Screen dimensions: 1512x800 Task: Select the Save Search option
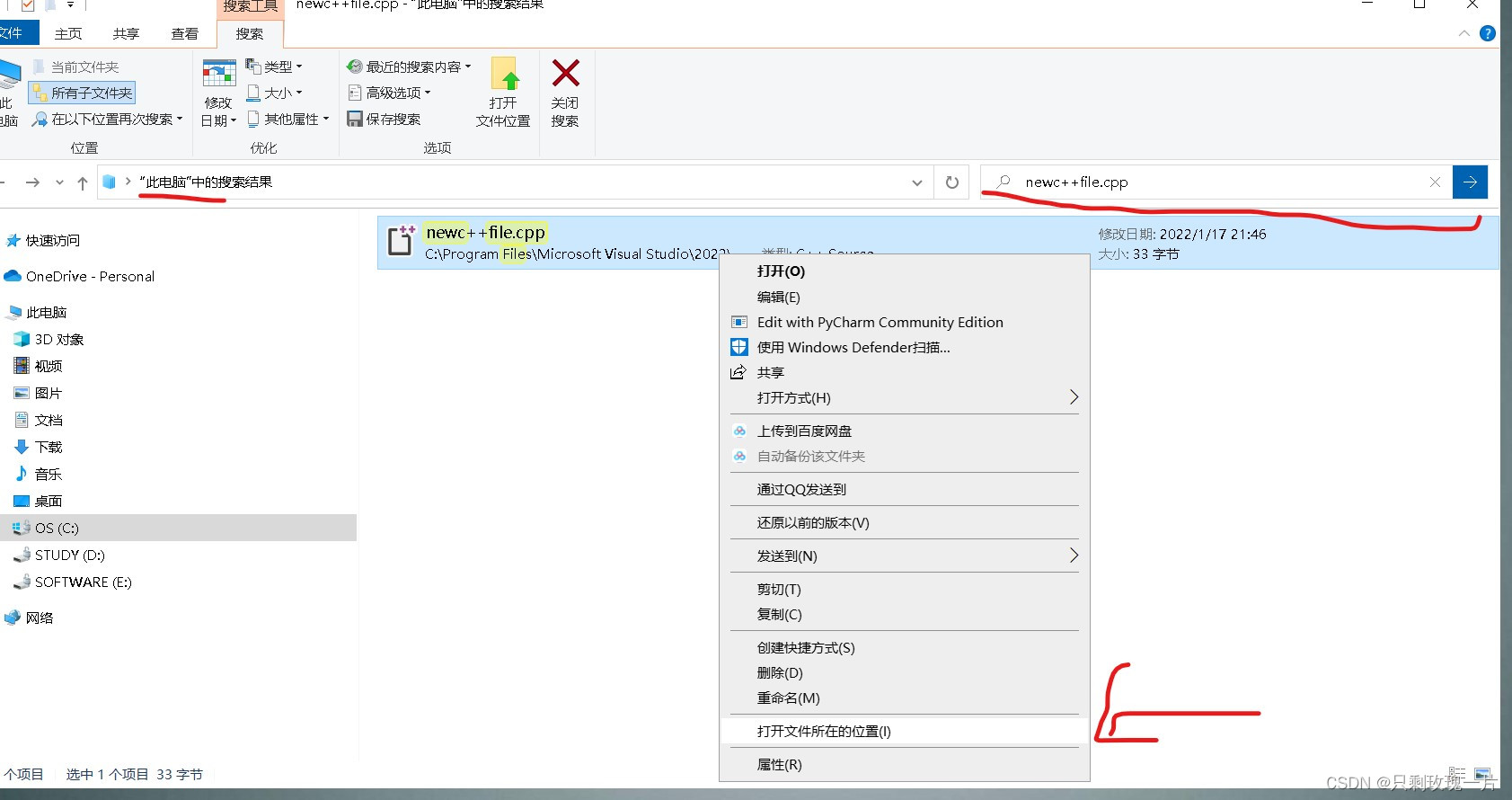click(x=384, y=119)
